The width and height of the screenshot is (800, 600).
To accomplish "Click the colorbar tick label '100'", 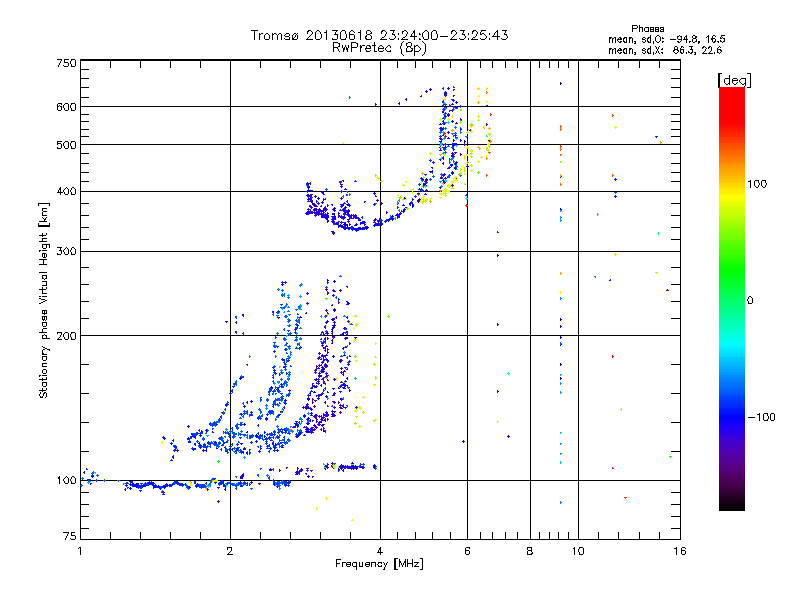I will 757,184.
